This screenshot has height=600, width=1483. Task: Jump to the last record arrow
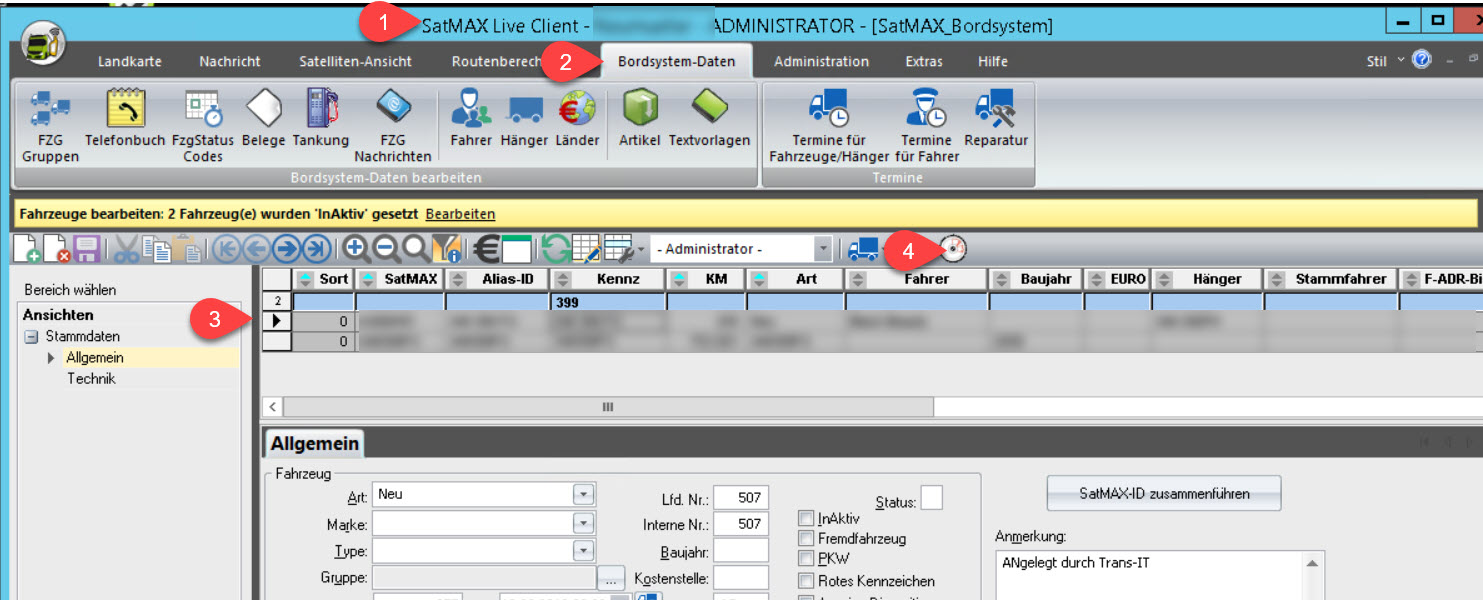click(316, 249)
